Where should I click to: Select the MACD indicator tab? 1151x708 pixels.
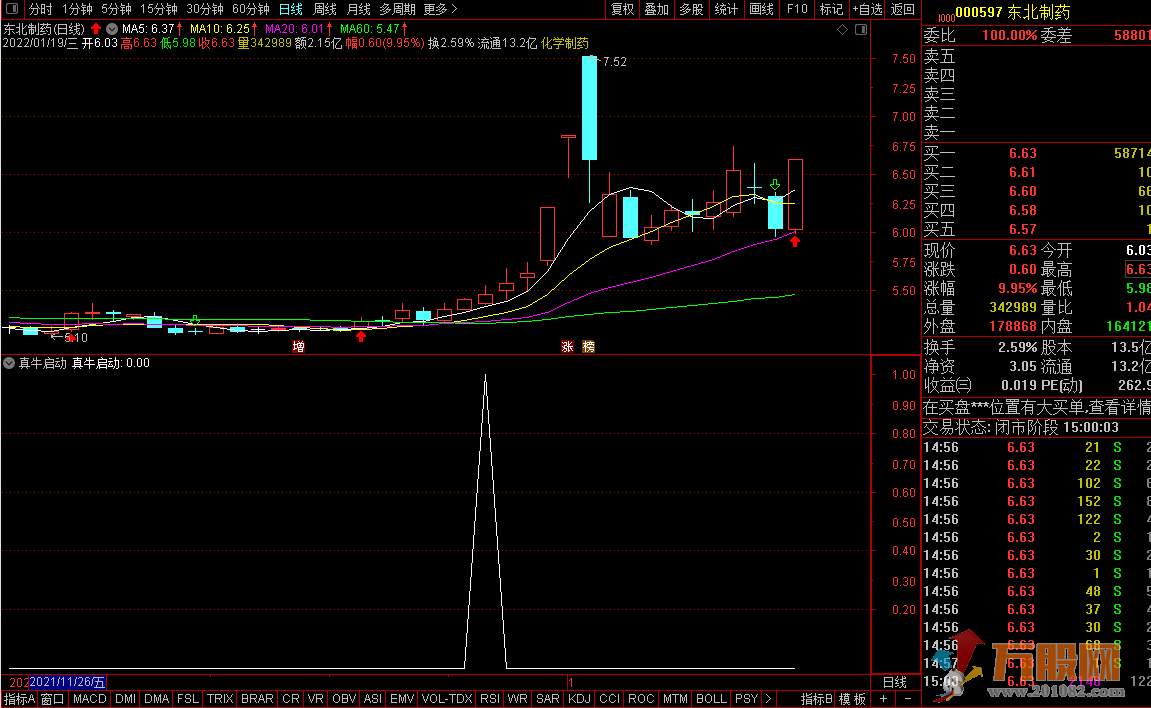pos(90,699)
